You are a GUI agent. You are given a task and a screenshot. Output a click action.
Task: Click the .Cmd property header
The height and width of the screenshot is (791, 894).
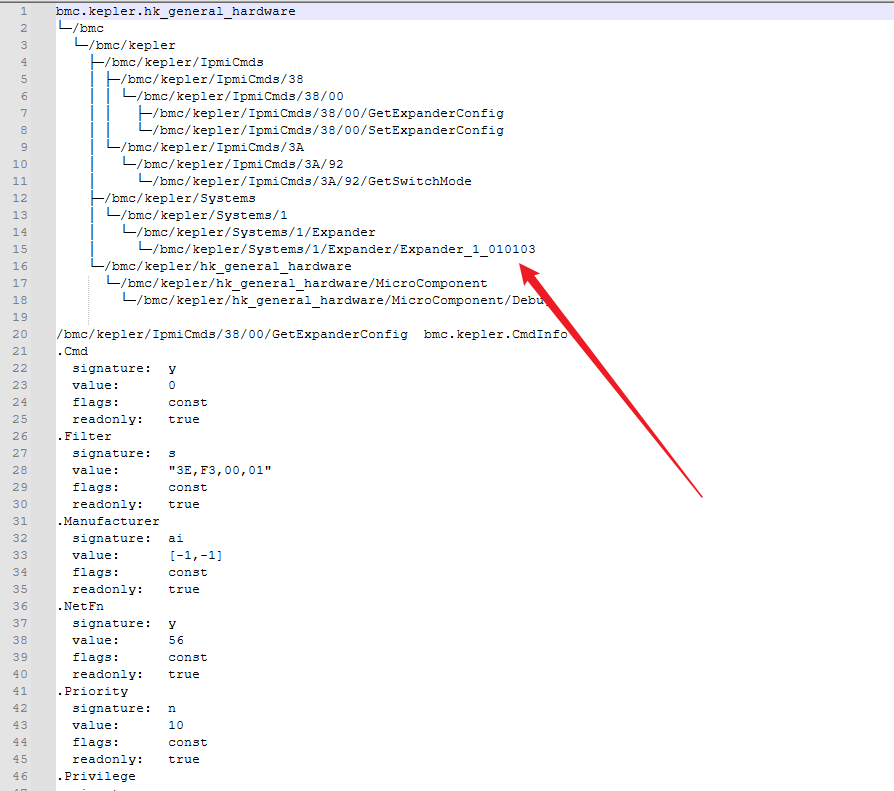click(x=73, y=351)
